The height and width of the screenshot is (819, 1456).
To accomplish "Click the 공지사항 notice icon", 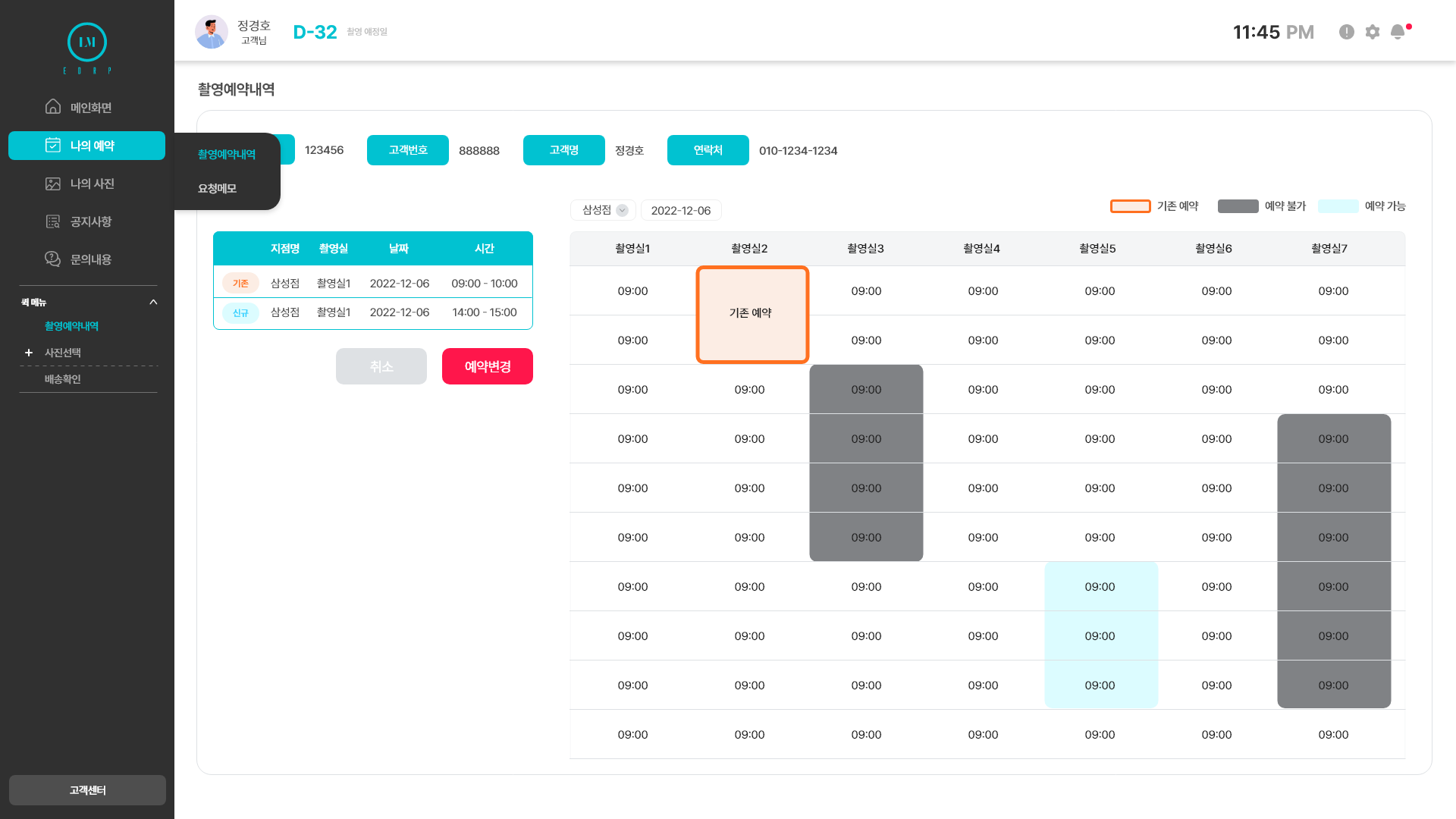I will 53,221.
